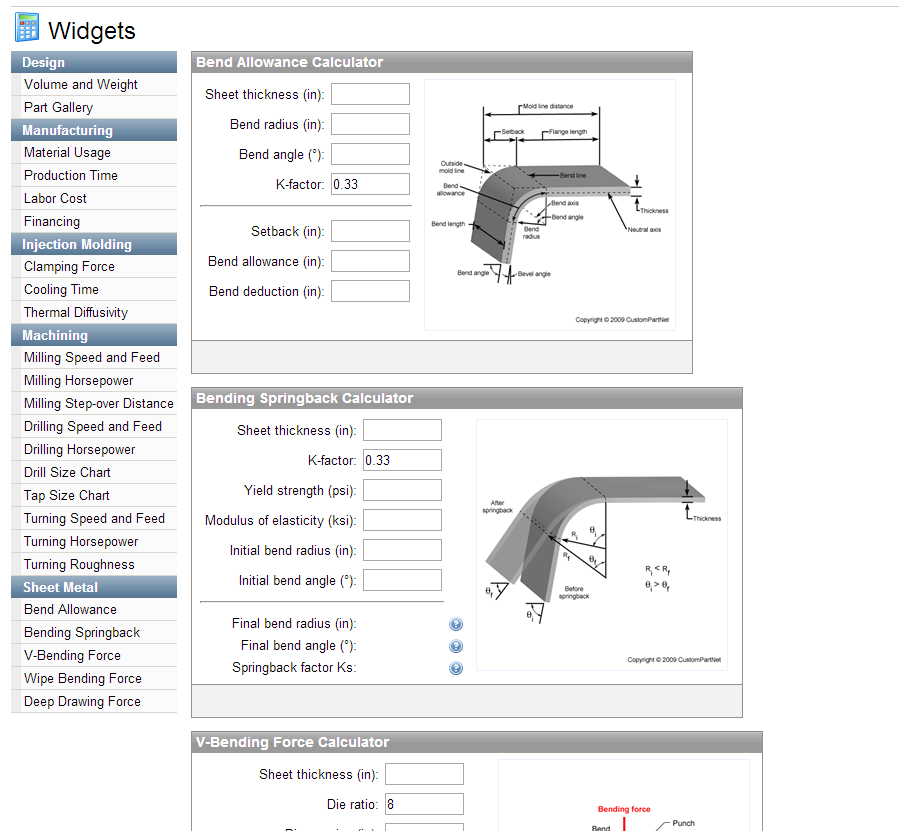Select Cooling Time link
Screen dimensions: 899x831
click(61, 290)
